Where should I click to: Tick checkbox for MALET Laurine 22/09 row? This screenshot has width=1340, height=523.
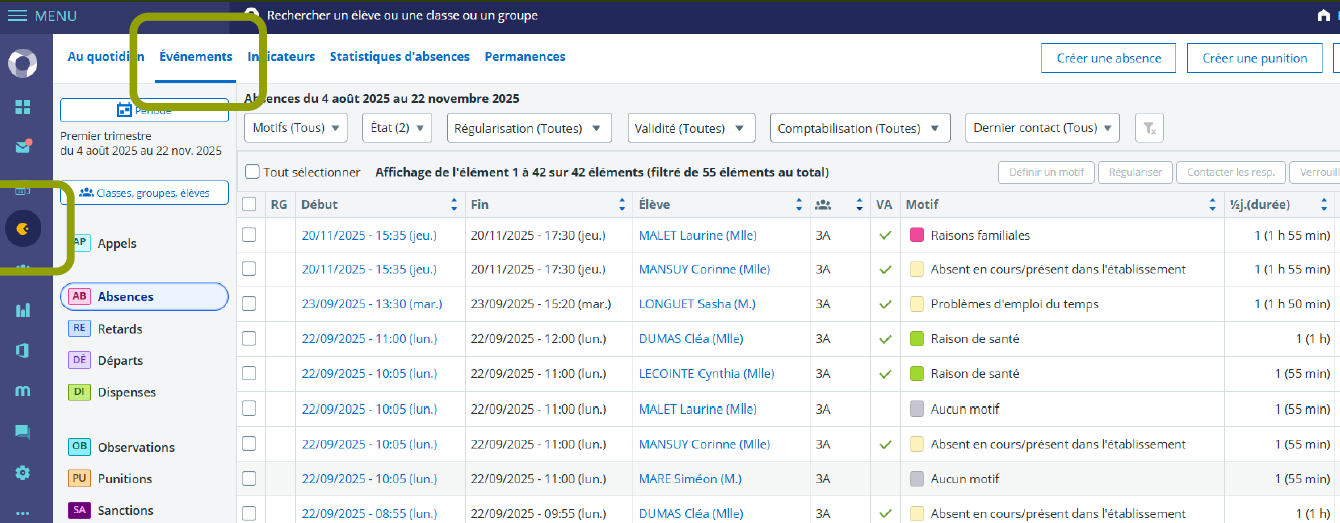249,409
